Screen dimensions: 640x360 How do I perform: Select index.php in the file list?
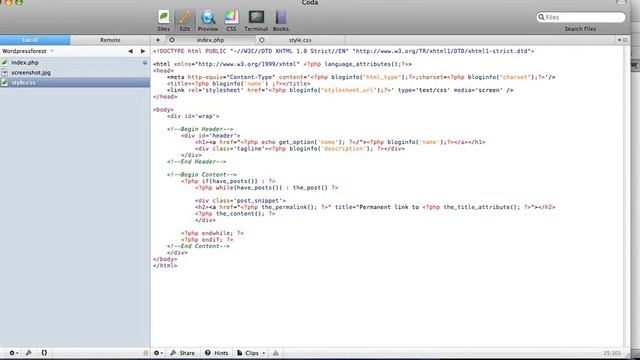[x=75, y=62]
